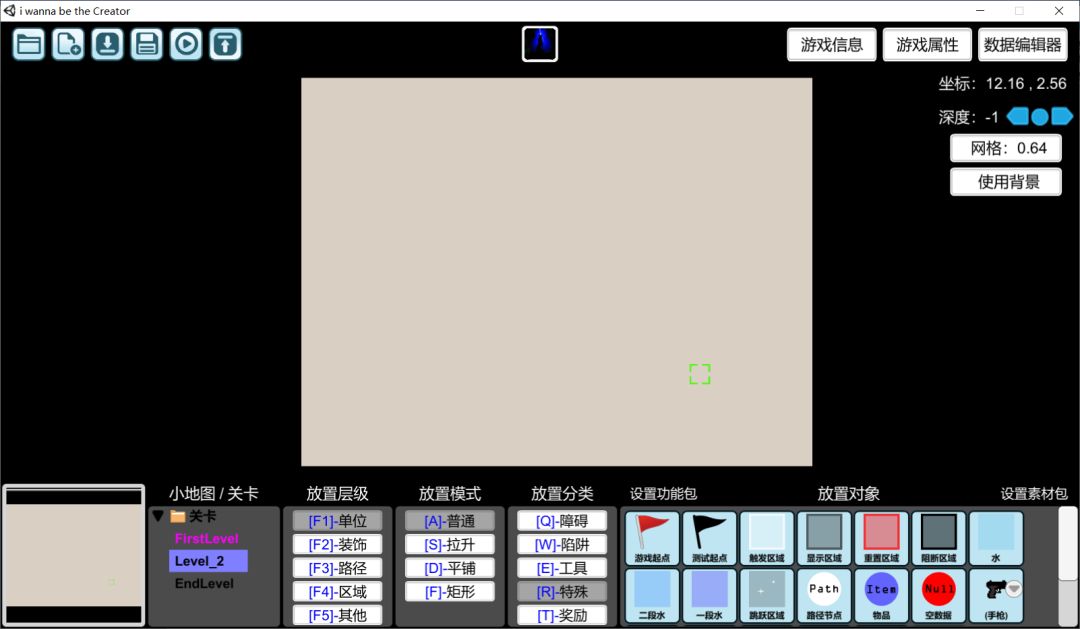This screenshot has height=629, width=1080.
Task: Select the black flag 测试起点 object
Action: 710,538
